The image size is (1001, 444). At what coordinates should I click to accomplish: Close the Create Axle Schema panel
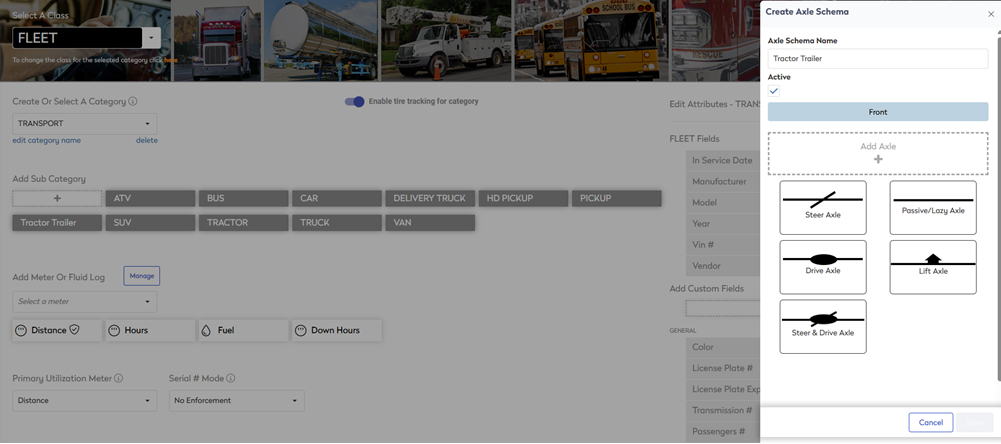pyautogui.click(x=989, y=11)
